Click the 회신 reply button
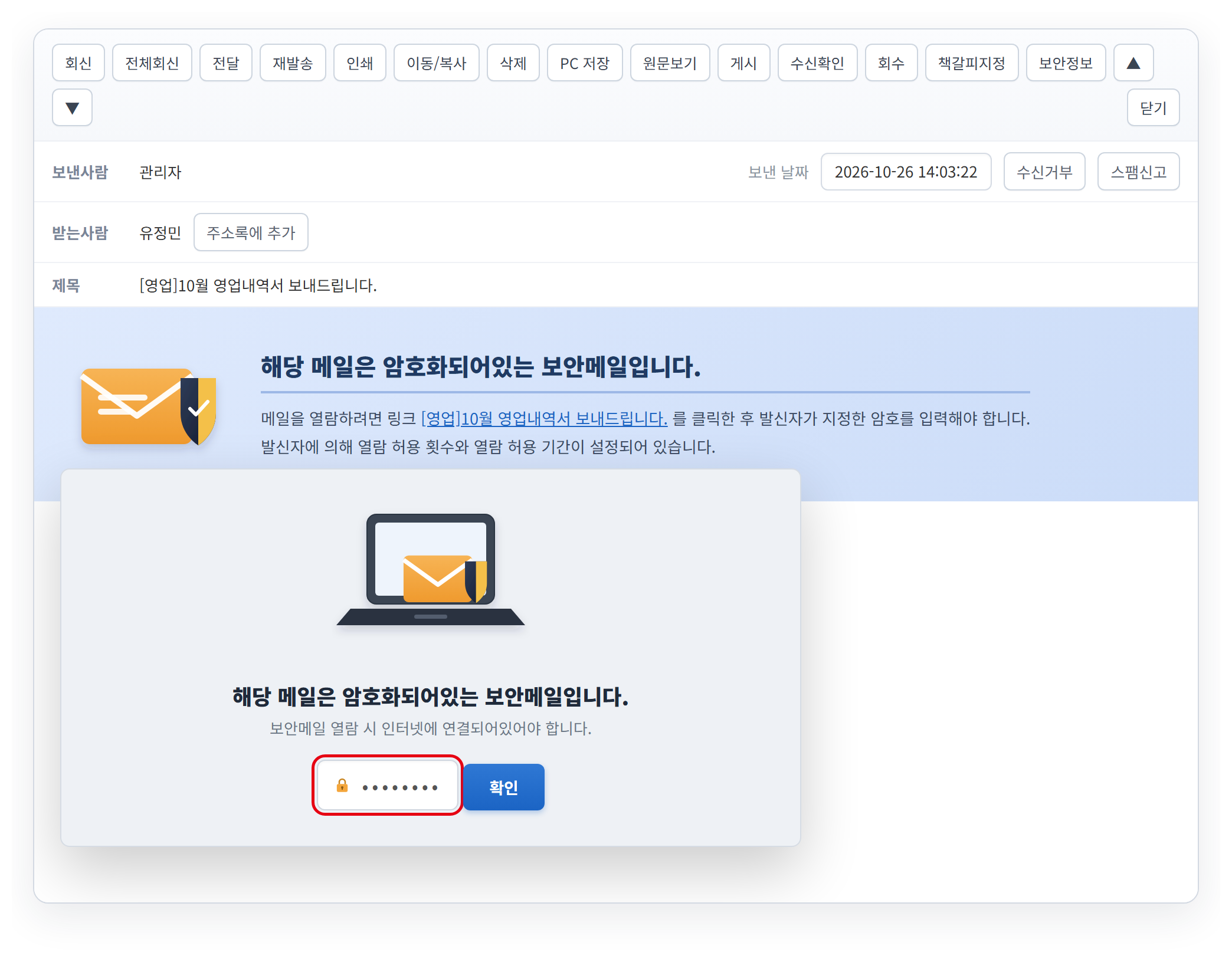 (78, 63)
